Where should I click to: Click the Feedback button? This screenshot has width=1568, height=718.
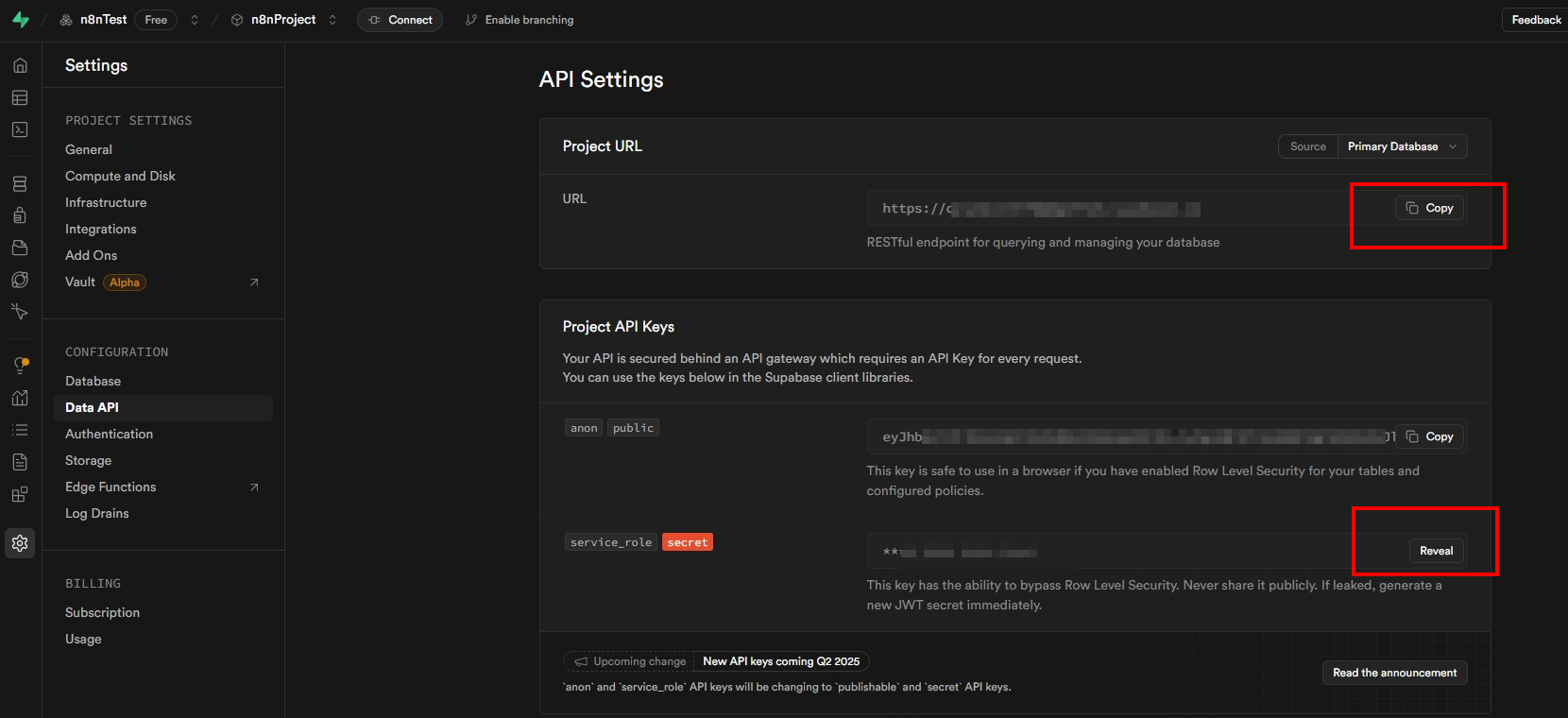[x=1535, y=20]
